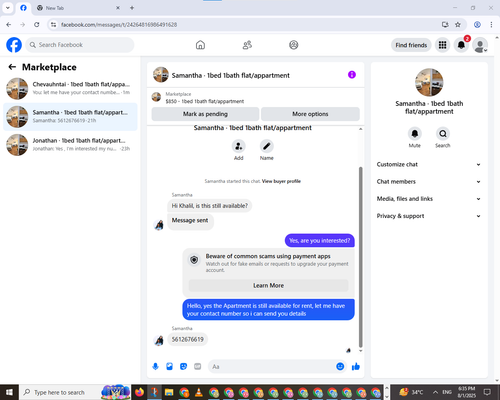The width and height of the screenshot is (500, 400).
Task: Choose a sticker icon
Action: coord(183,367)
